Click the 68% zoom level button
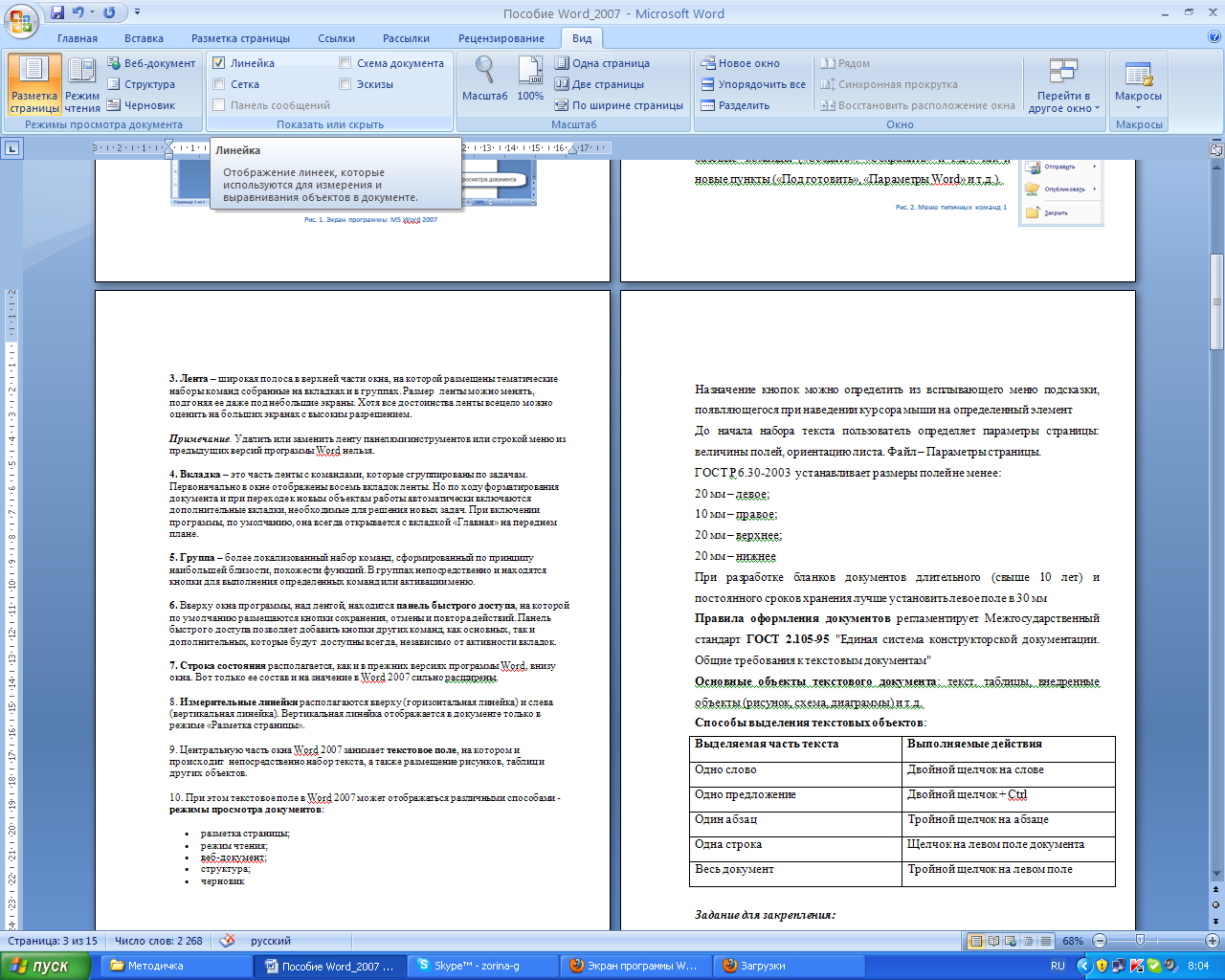1225x980 pixels. 1073,941
